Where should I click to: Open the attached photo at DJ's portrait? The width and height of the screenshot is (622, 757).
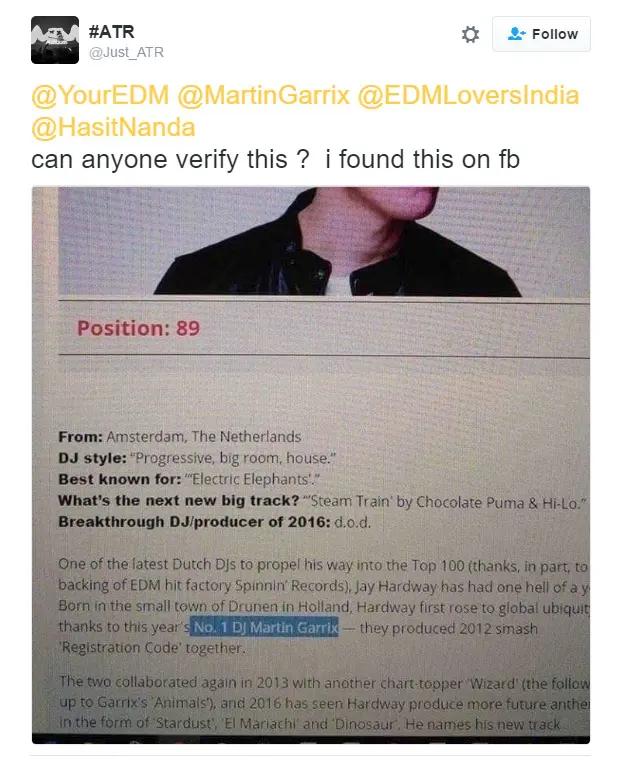(324, 241)
